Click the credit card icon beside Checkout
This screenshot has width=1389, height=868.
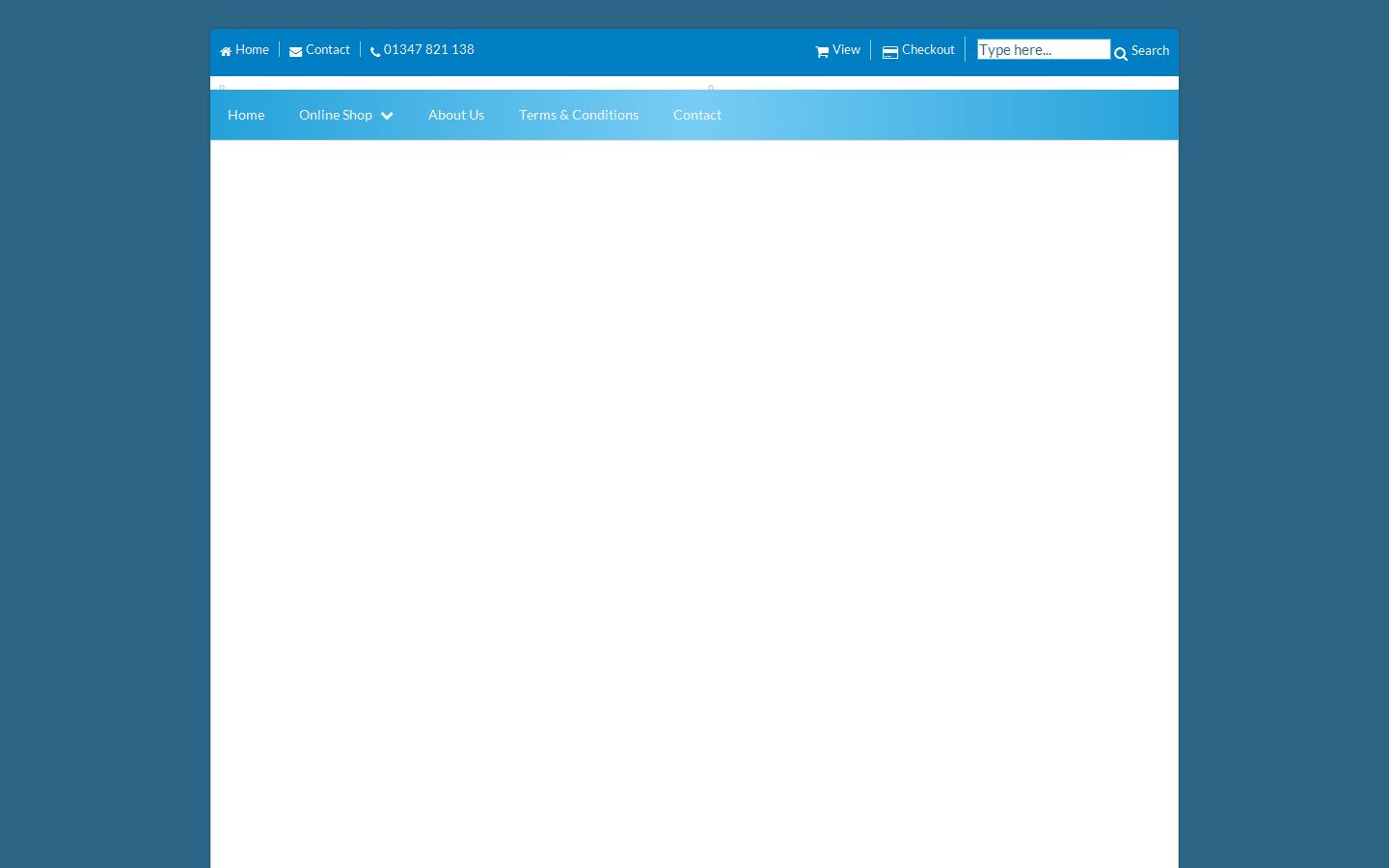coord(890,51)
